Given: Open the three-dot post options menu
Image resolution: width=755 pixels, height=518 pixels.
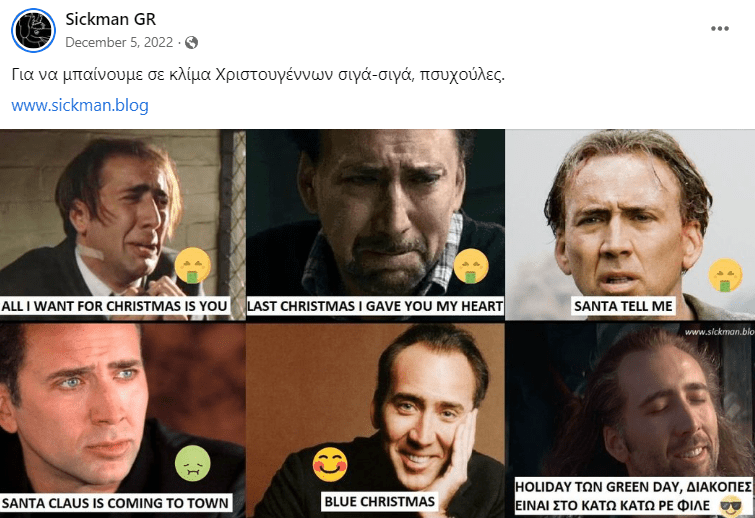Looking at the screenshot, I should [x=720, y=29].
